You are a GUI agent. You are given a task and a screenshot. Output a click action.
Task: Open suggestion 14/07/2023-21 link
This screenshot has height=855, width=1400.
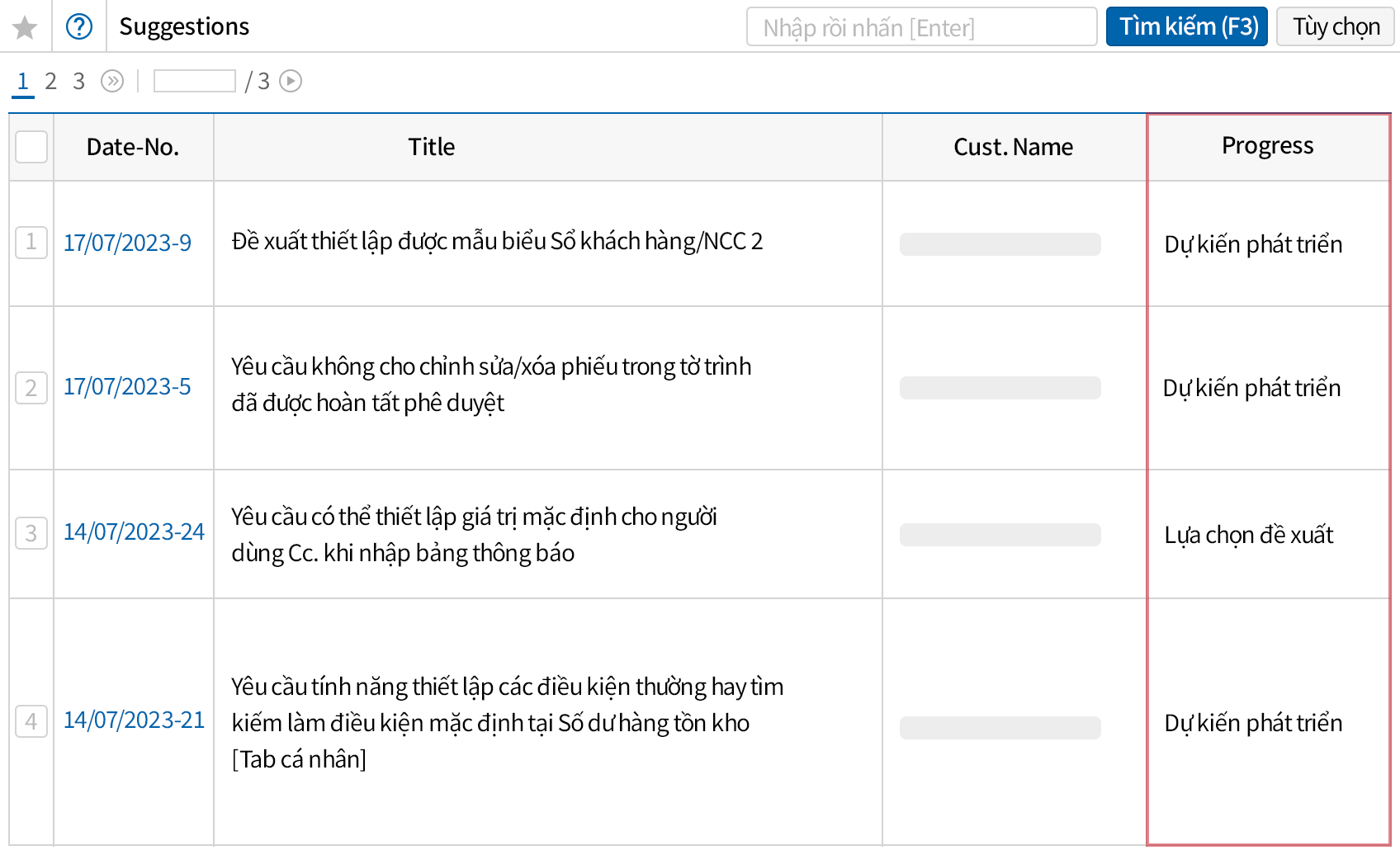coord(134,720)
